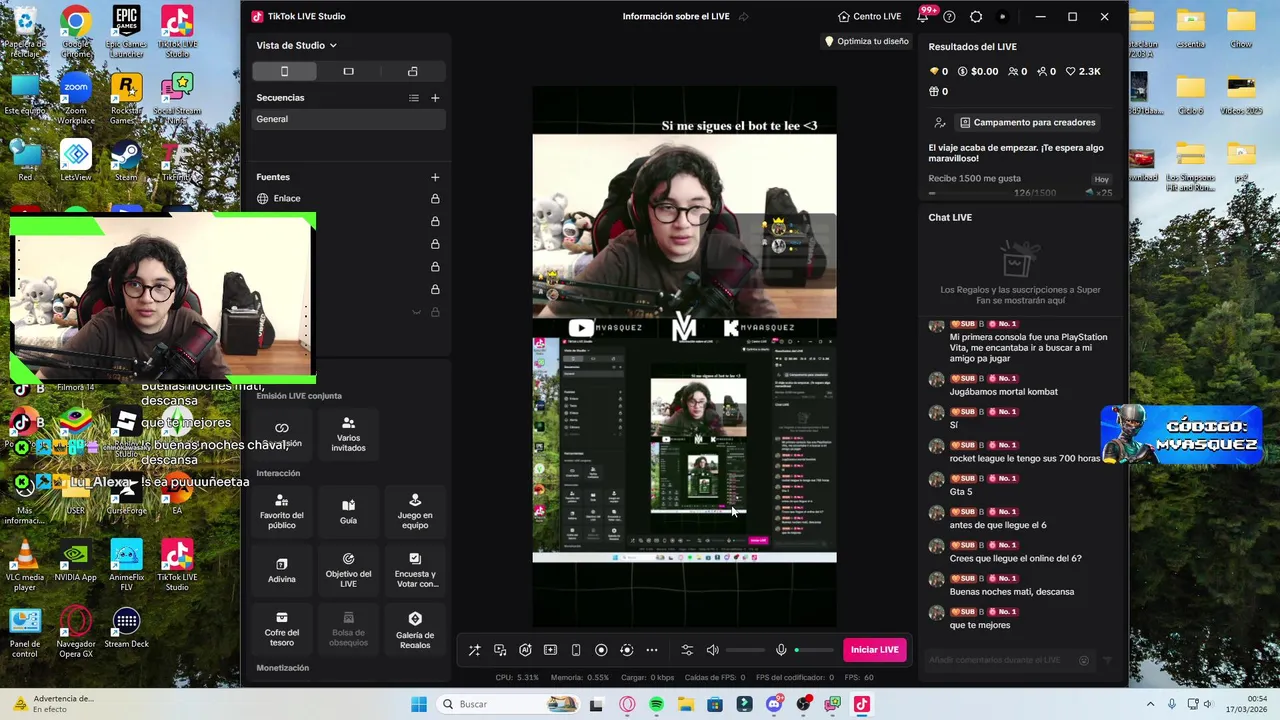The image size is (1280, 720).
Task: Toggle lock on the Enlace source
Action: 435,198
